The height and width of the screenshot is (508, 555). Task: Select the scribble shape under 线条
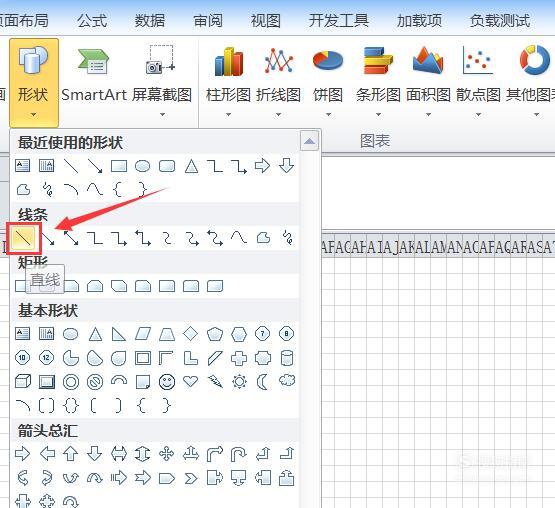(x=288, y=238)
